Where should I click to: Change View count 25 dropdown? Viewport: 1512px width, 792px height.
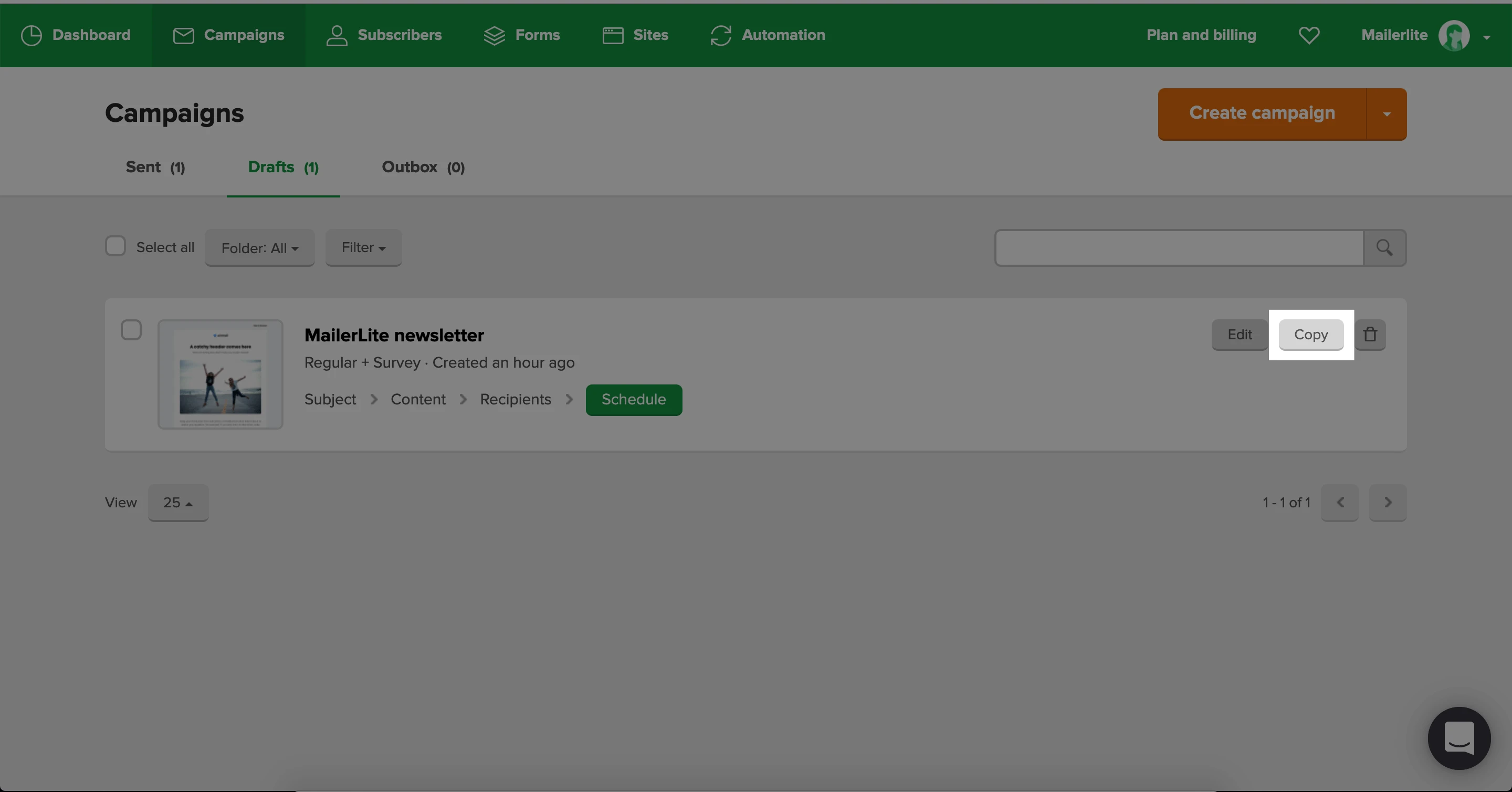178,503
